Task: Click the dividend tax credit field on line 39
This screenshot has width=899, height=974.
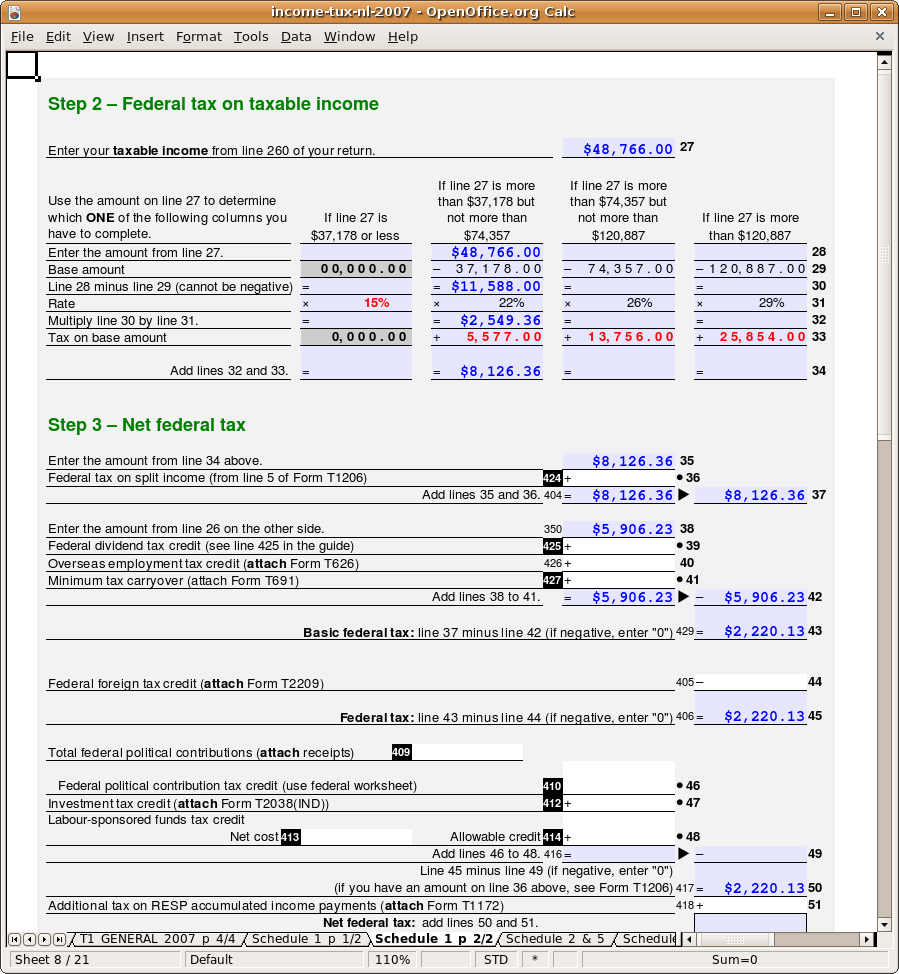Action: pyautogui.click(x=618, y=546)
